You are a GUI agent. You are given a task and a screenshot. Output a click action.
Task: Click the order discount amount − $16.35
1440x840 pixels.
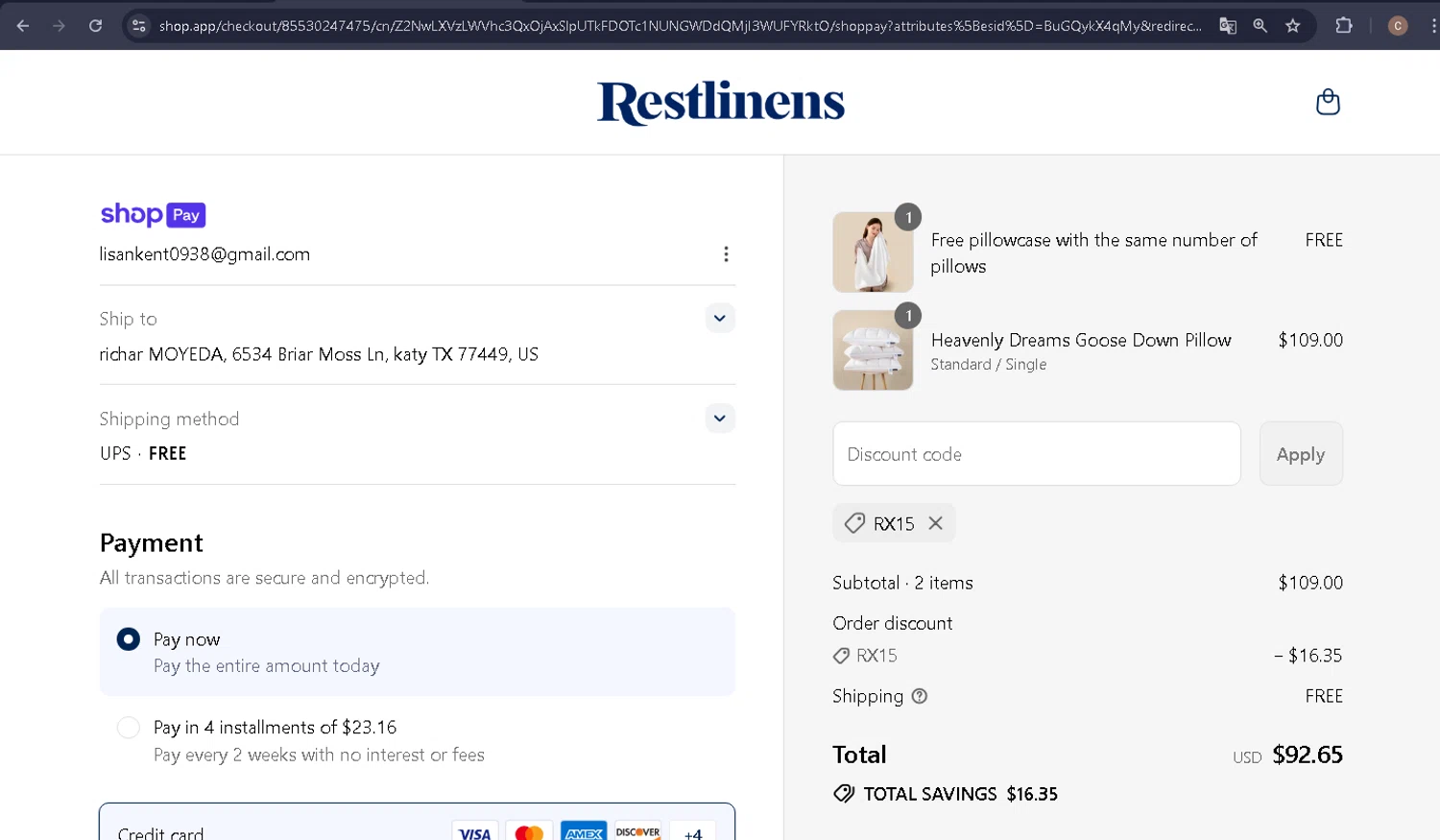tap(1308, 656)
